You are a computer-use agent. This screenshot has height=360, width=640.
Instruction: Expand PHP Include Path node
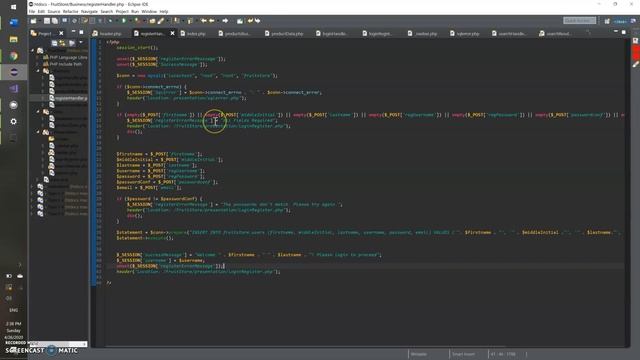[x=38, y=64]
